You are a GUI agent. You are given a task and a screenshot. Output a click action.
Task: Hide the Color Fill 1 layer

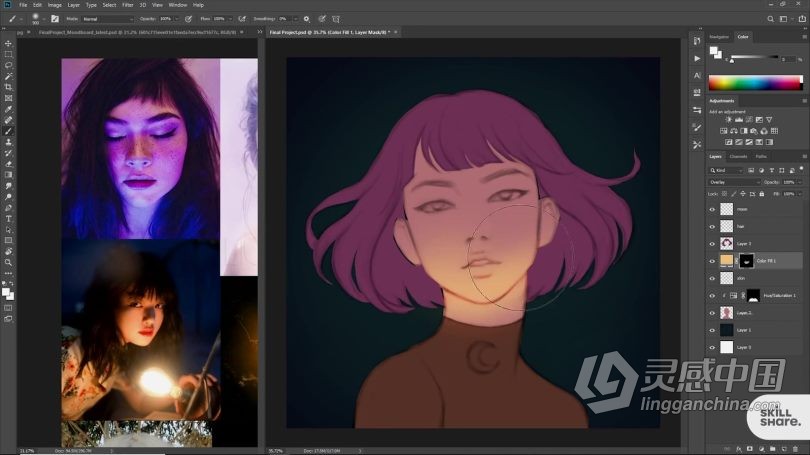pos(712,261)
